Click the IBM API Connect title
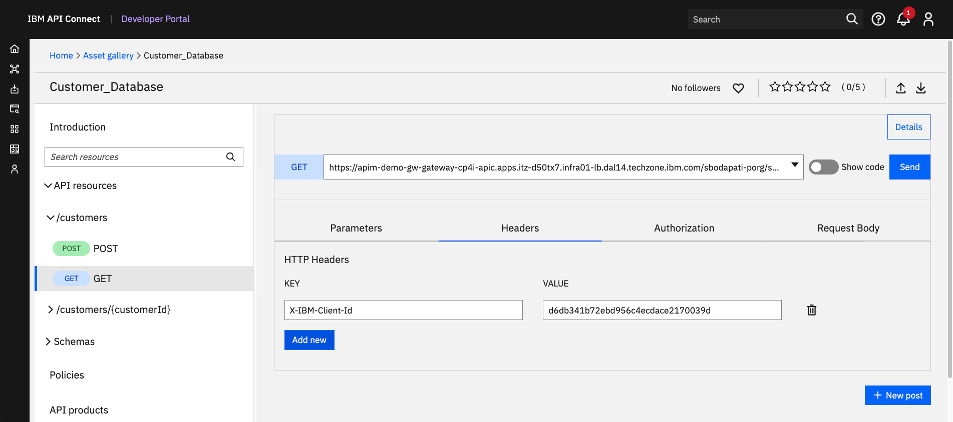 pos(64,19)
